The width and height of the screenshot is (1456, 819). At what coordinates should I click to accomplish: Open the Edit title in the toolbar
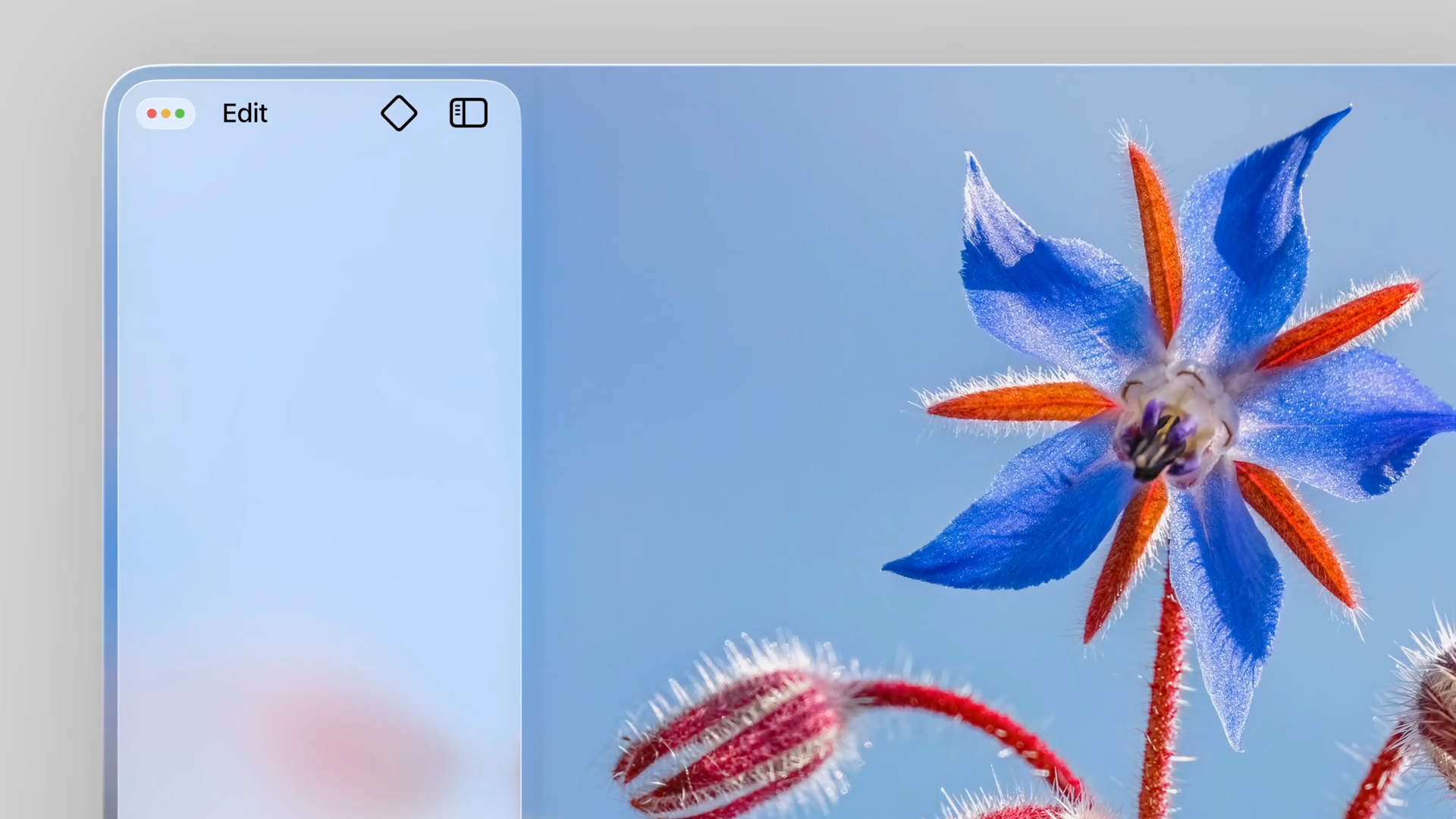[245, 113]
